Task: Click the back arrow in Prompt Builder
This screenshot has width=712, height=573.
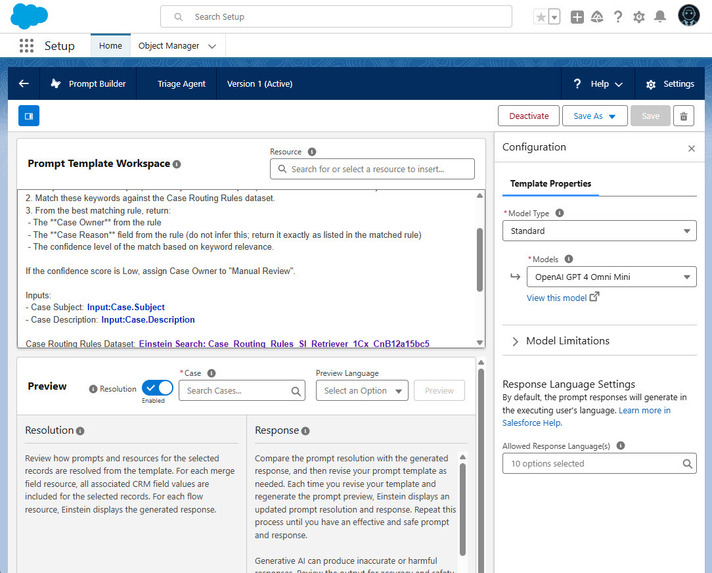Action: coord(24,84)
